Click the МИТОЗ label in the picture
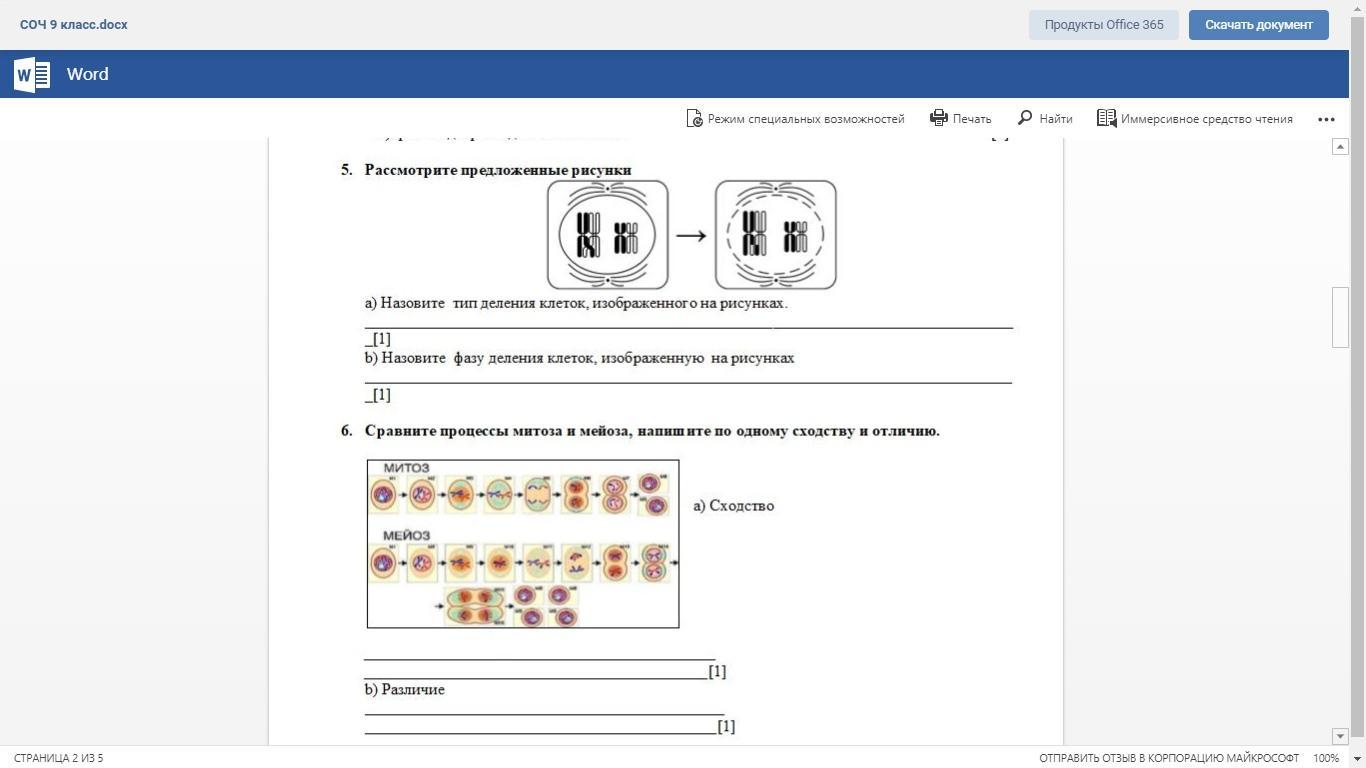Screen dimensions: 1366x768 (406, 468)
